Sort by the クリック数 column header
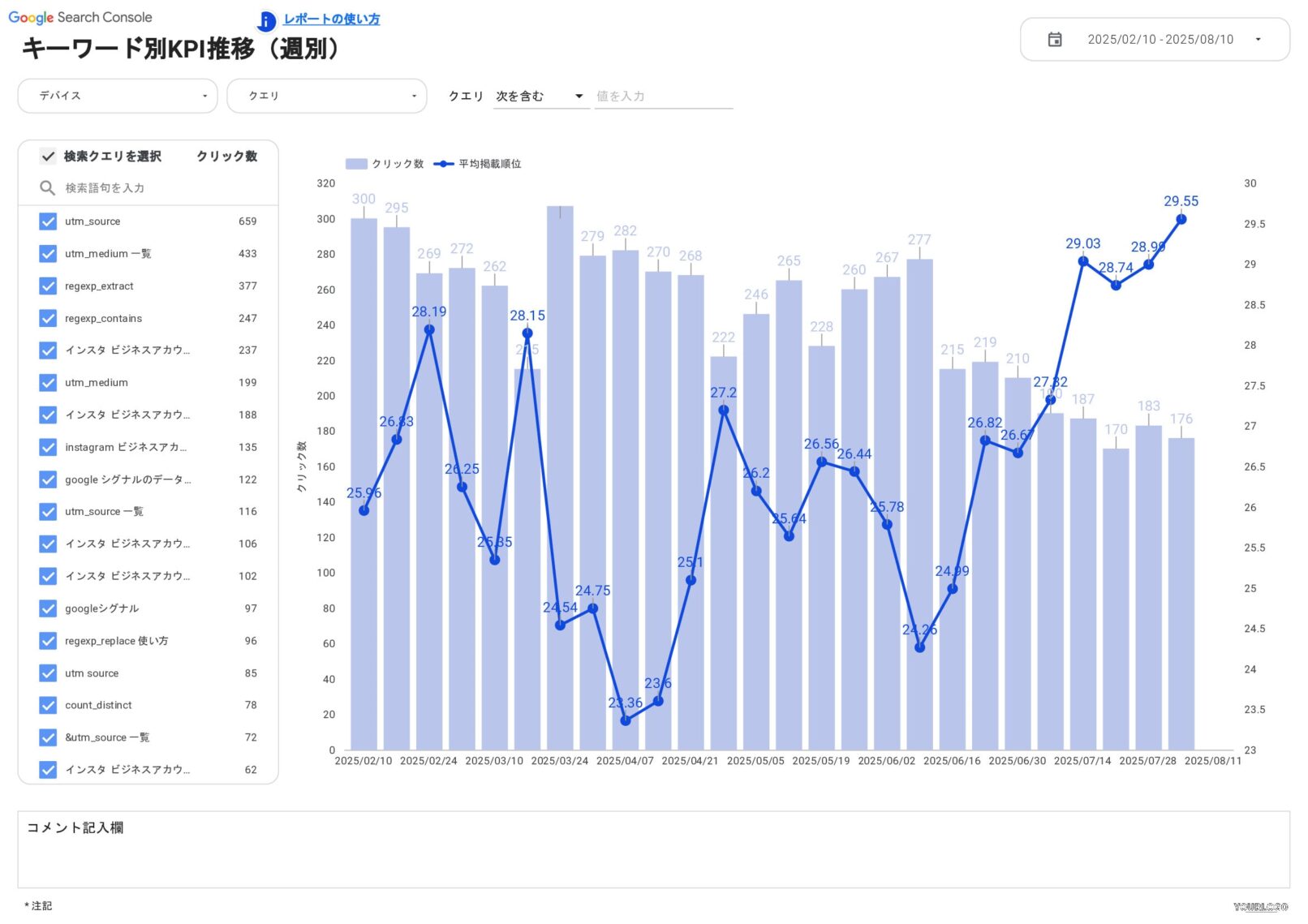 coord(226,157)
